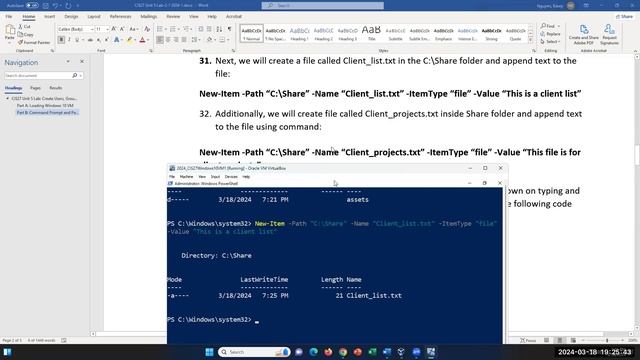This screenshot has width=640, height=360.
Task: Toggle Superscript formatting
Action: tap(107, 40)
